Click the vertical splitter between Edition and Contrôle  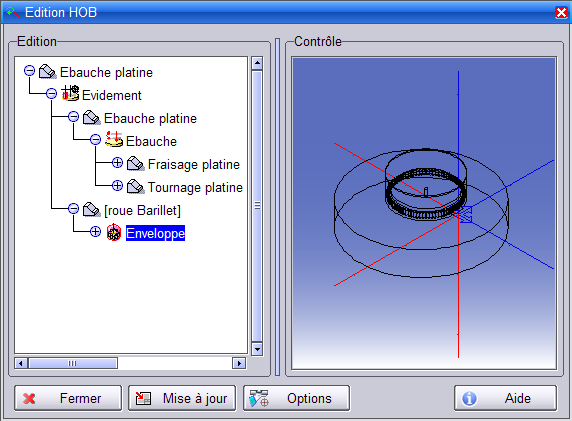click(x=278, y=207)
